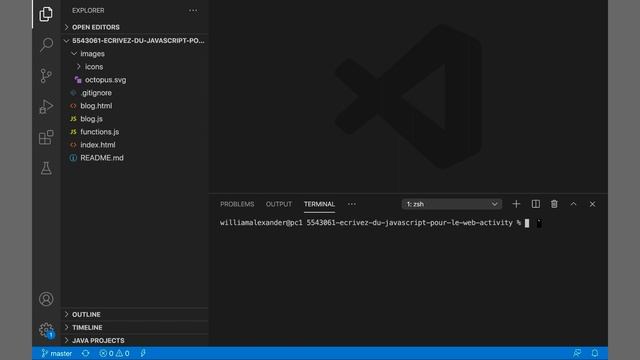Viewport: 640px width, 360px height.
Task: Synchronize changes in status bar
Action: (85, 353)
